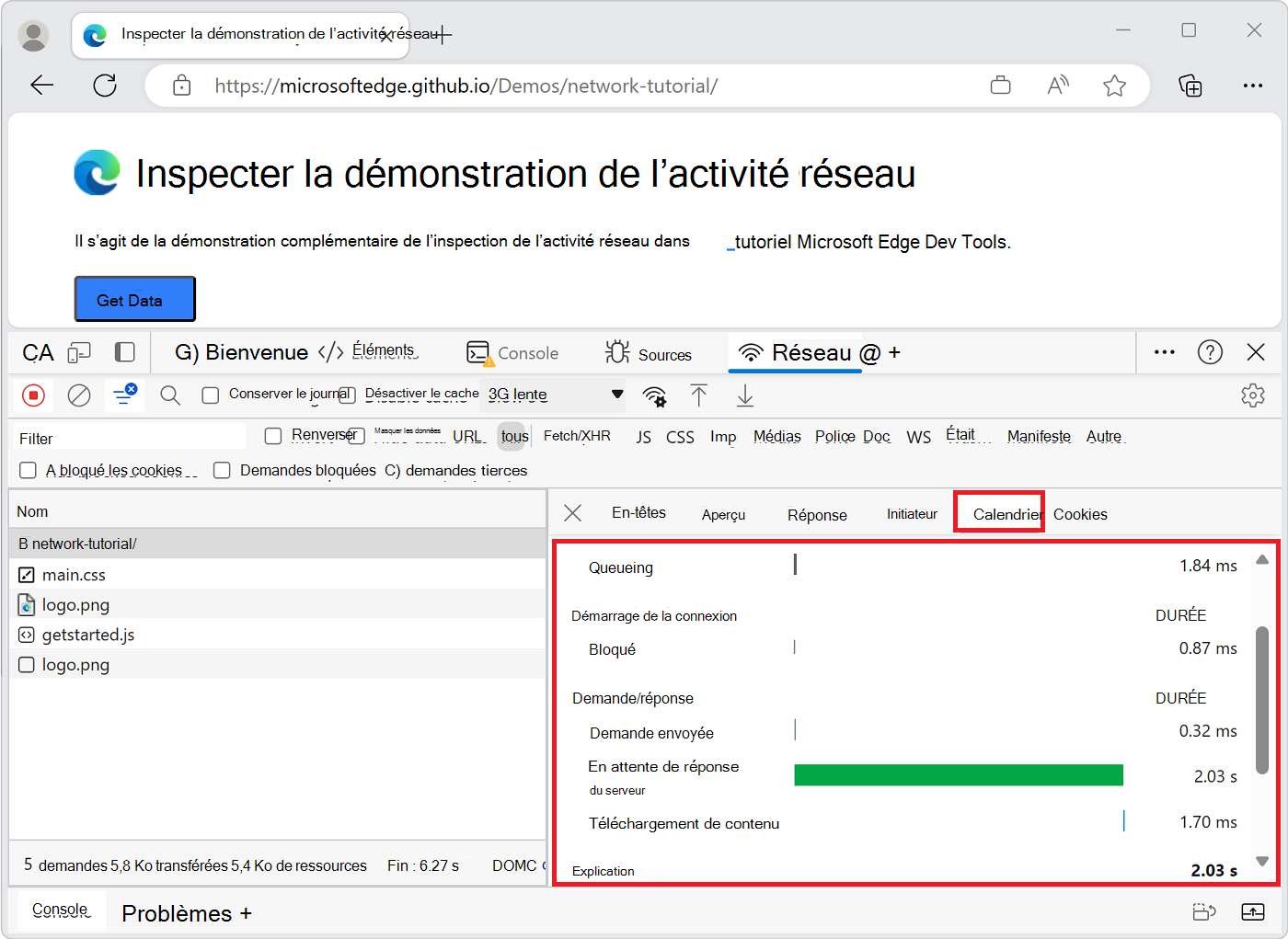
Task: Open network conditions wifi icon
Action: tap(655, 396)
